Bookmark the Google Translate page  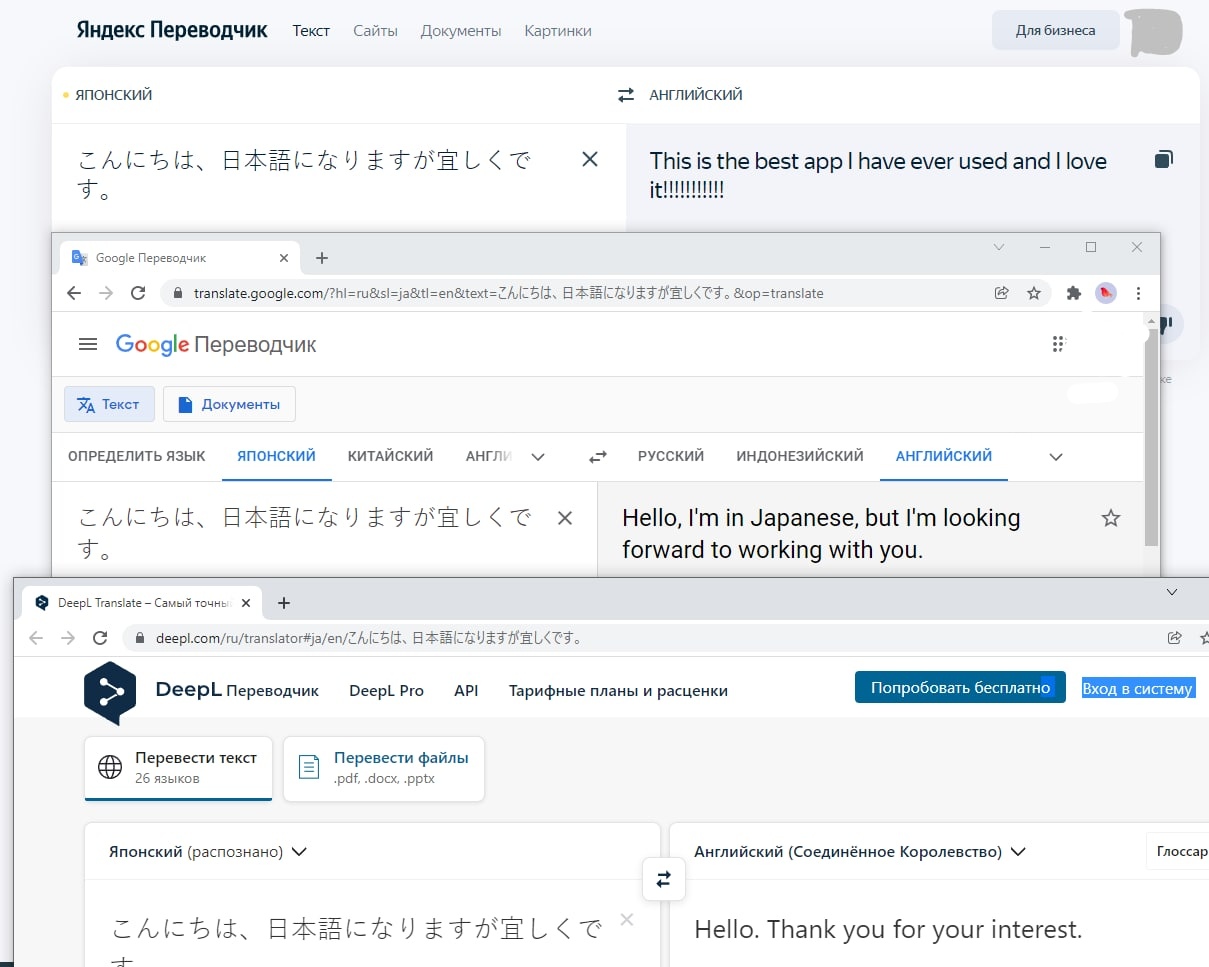point(1034,293)
